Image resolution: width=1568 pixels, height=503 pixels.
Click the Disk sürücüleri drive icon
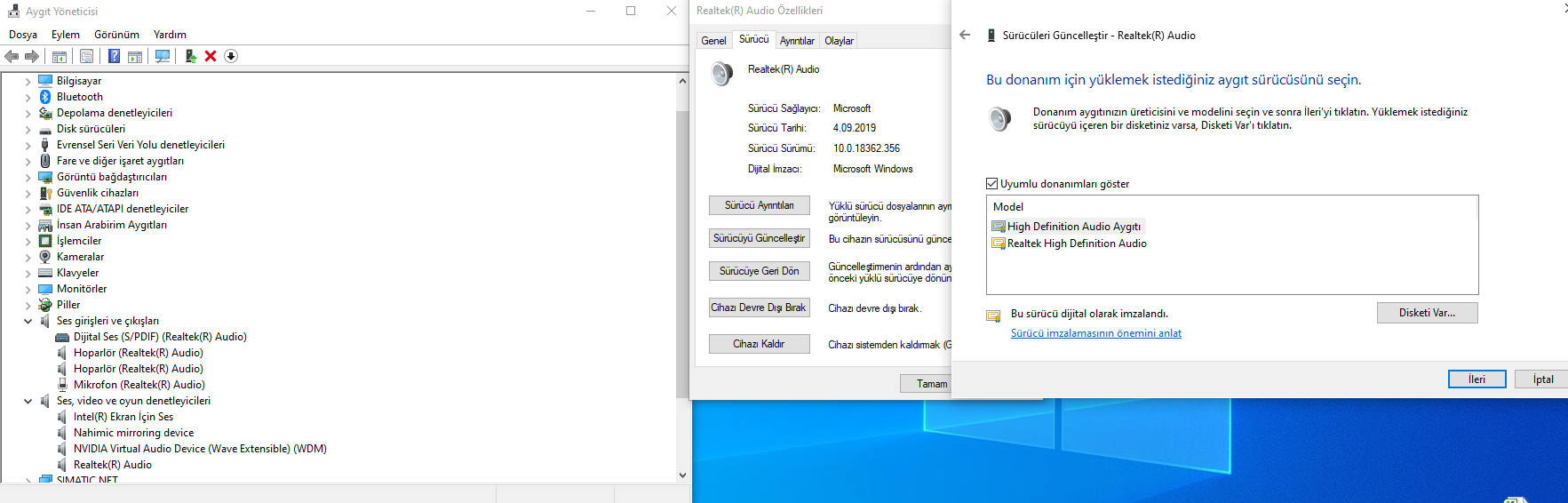(x=45, y=129)
